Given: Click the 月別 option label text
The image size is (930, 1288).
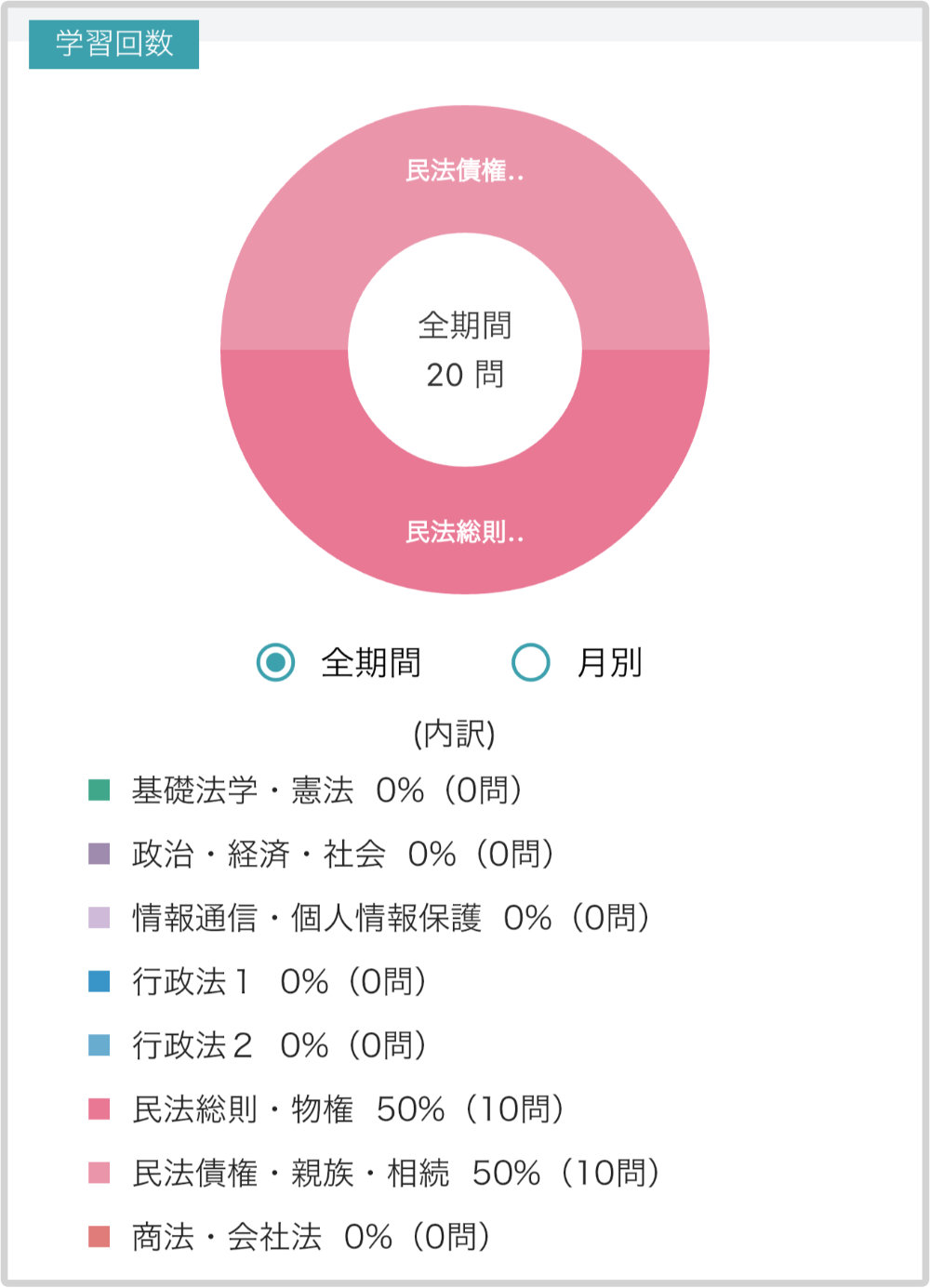Looking at the screenshot, I should [x=610, y=662].
